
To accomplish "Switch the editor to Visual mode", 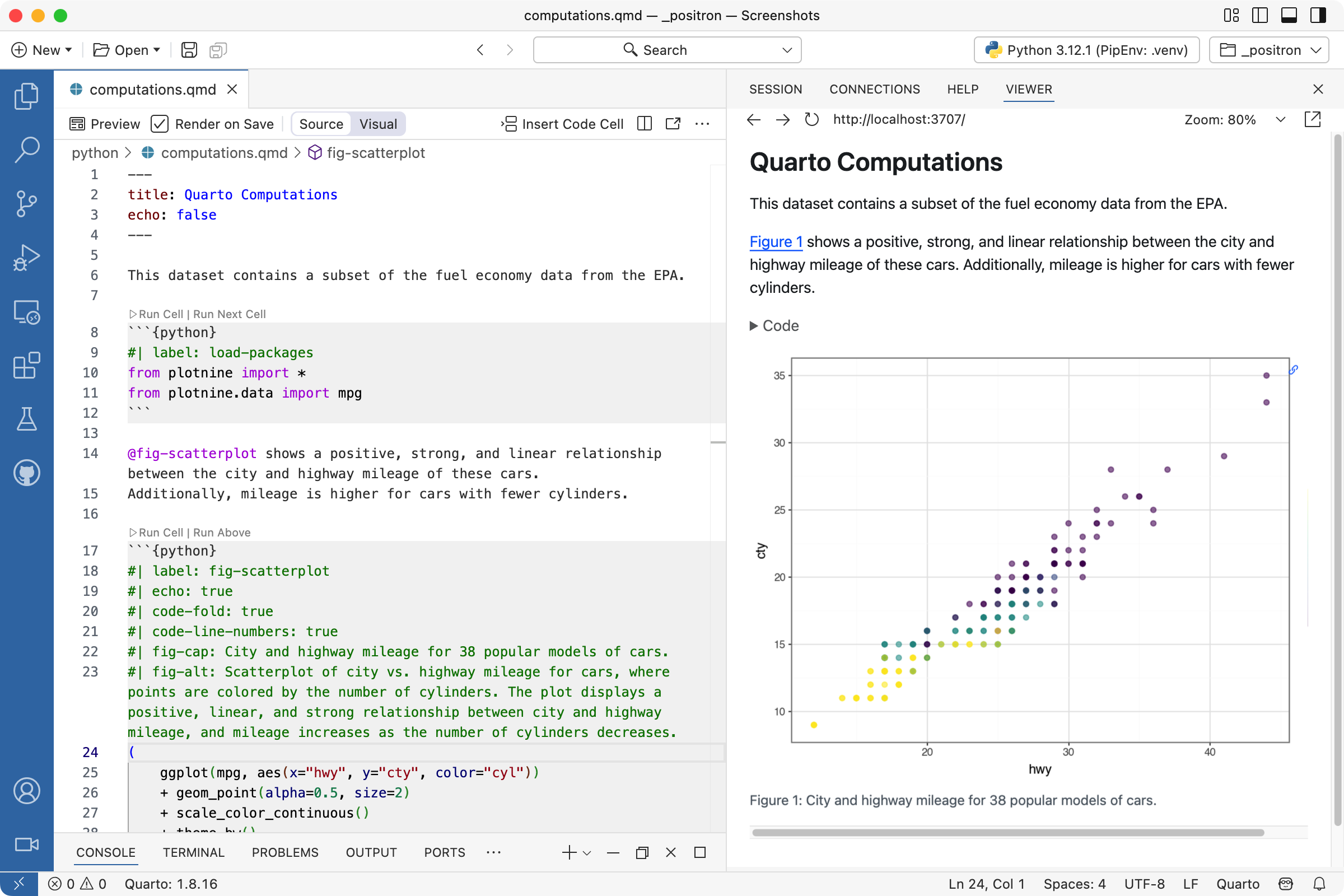I will pyautogui.click(x=377, y=123).
